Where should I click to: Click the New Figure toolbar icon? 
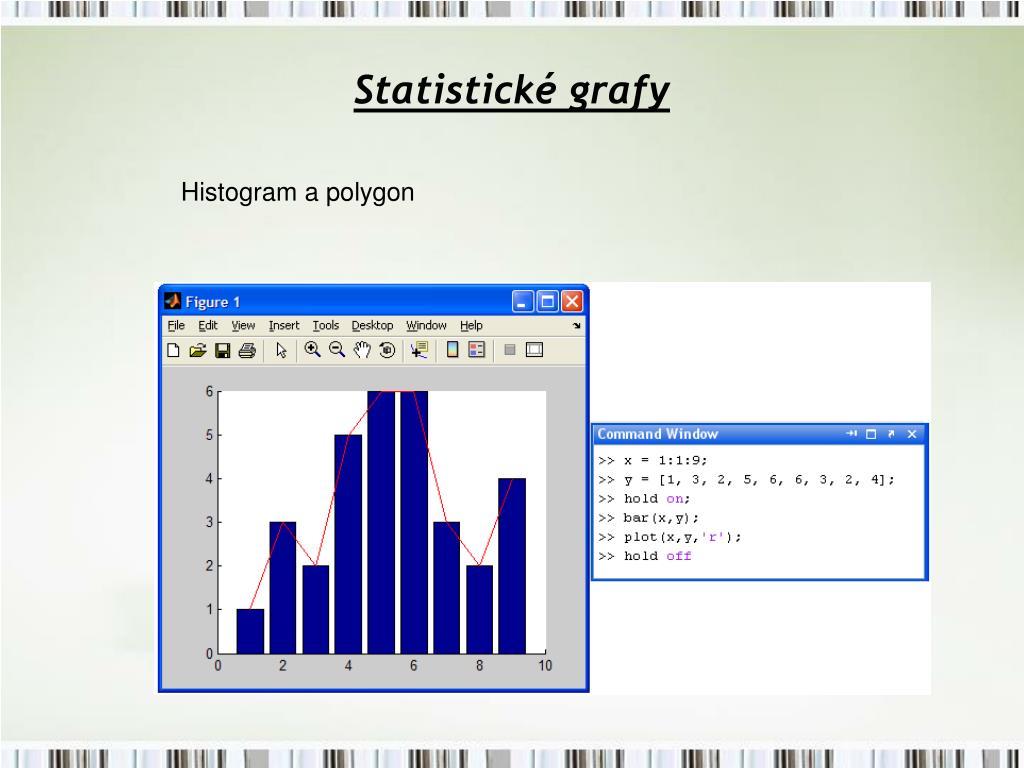coord(173,350)
